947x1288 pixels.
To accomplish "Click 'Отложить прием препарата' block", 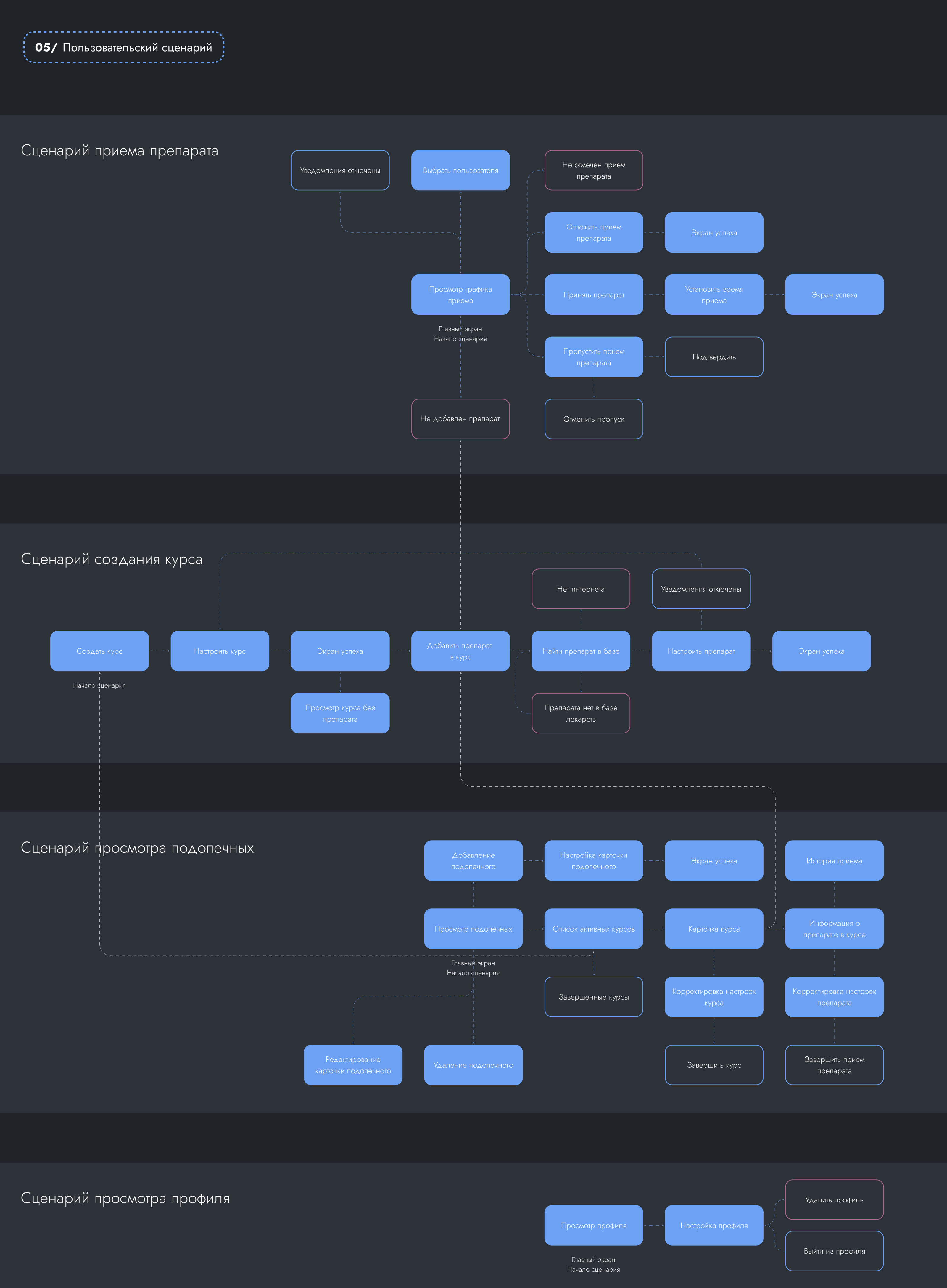I will tap(593, 232).
